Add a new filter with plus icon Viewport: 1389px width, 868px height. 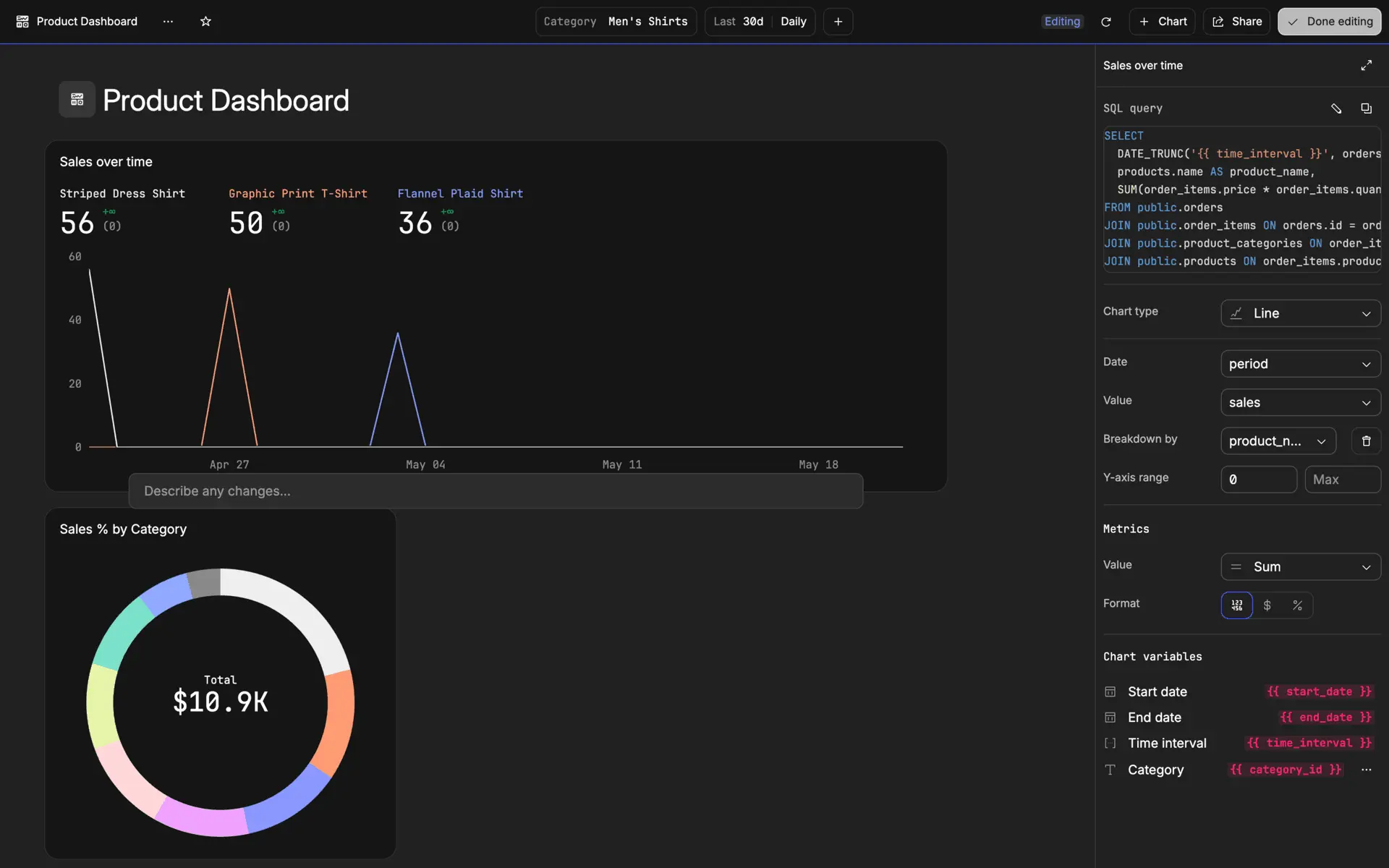[x=838, y=22]
